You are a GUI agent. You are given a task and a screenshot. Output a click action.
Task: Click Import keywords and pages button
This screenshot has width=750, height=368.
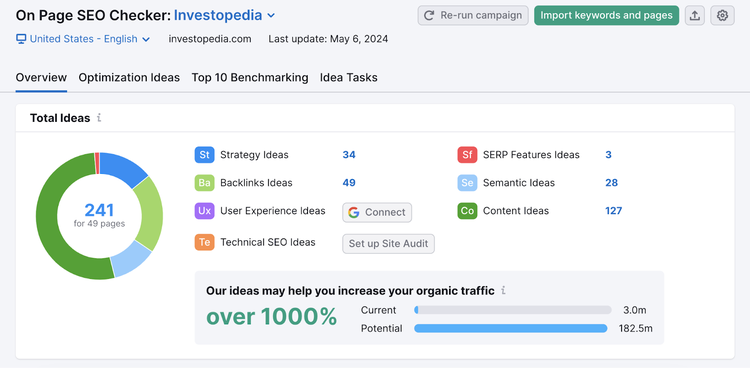[x=607, y=15]
